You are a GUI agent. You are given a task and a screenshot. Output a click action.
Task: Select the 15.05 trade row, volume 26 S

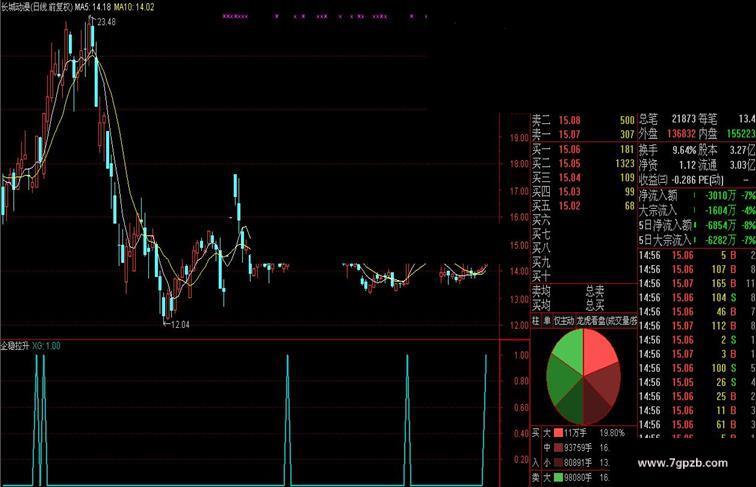click(697, 382)
